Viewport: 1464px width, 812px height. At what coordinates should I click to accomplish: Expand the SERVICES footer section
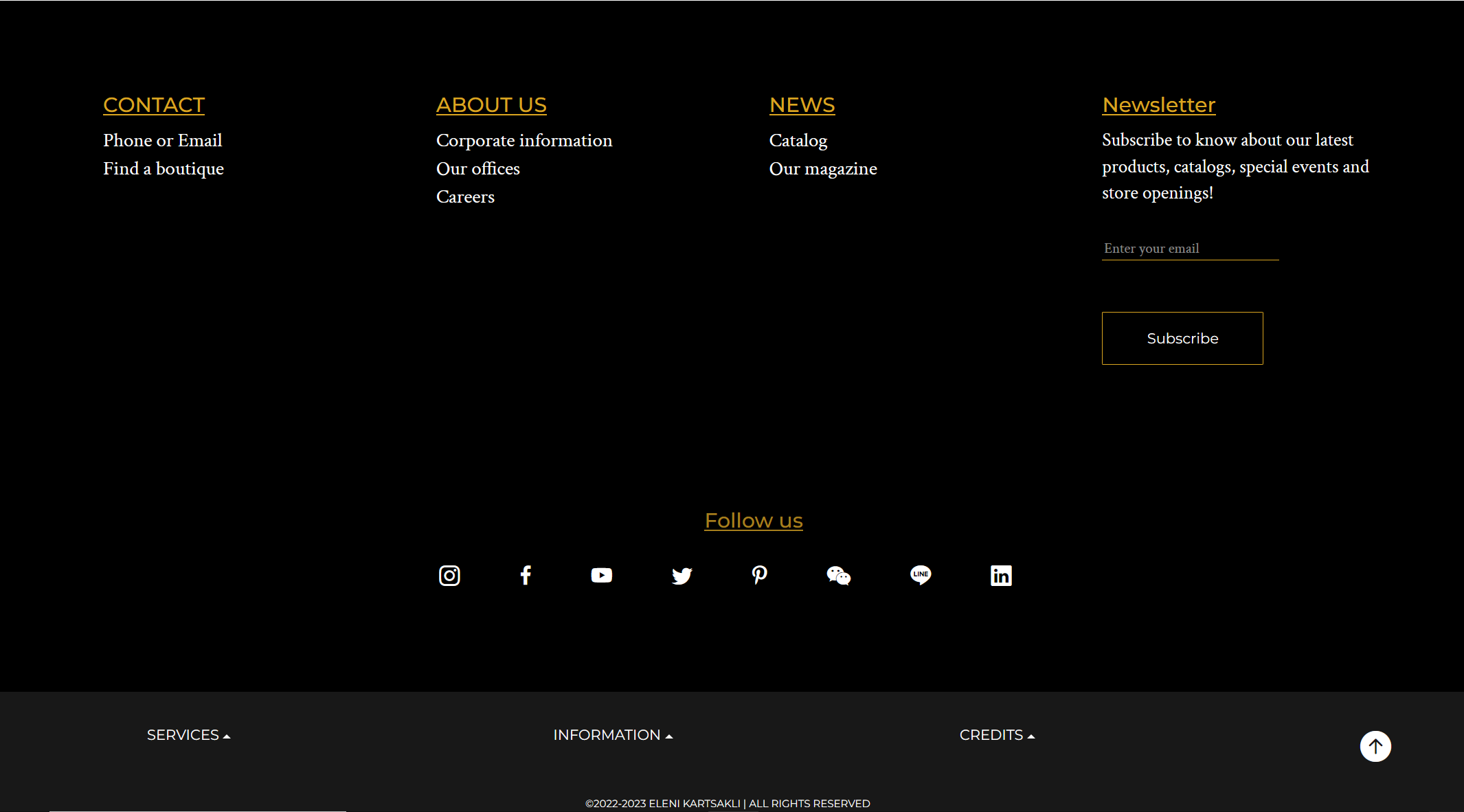[188, 735]
